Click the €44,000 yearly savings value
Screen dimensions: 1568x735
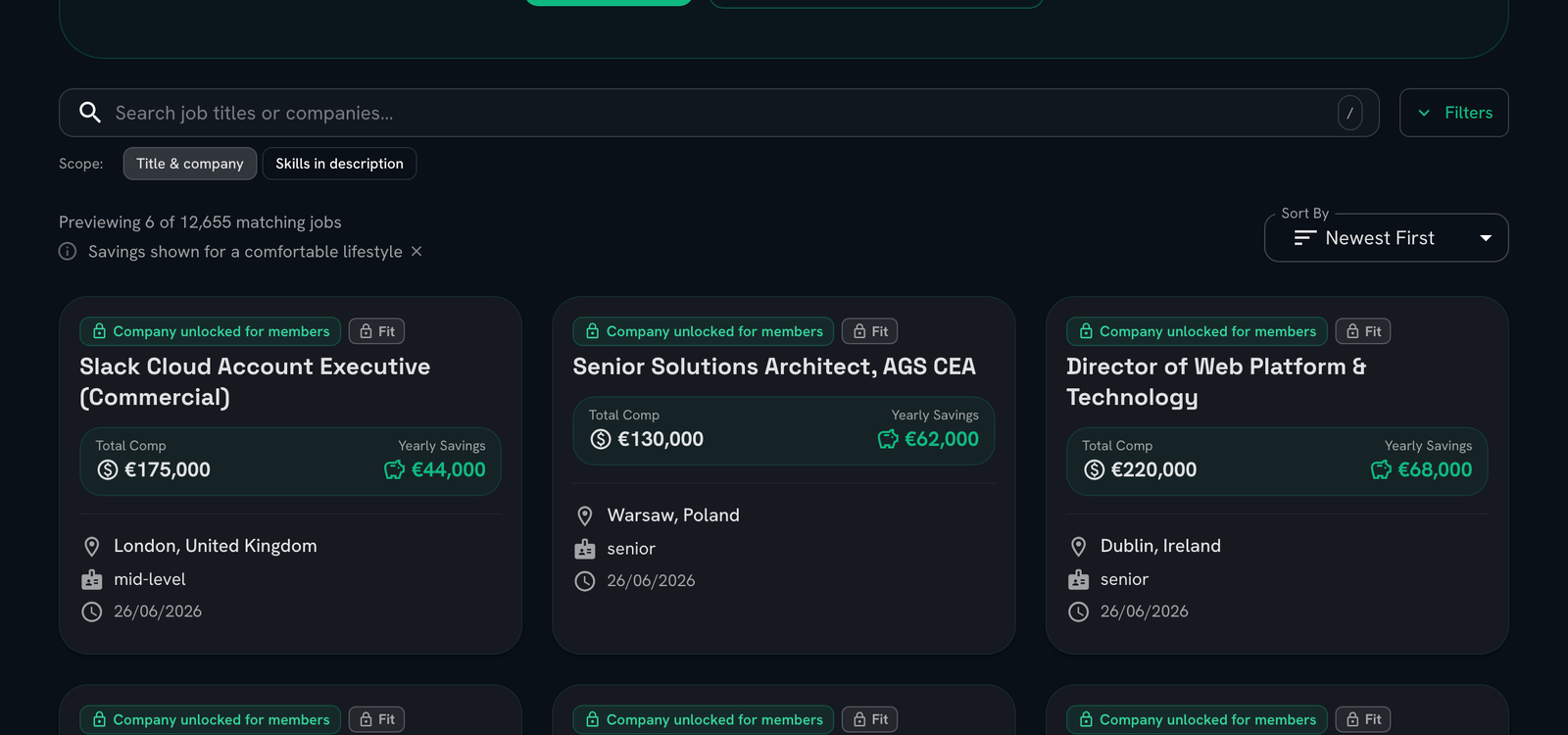coord(449,470)
